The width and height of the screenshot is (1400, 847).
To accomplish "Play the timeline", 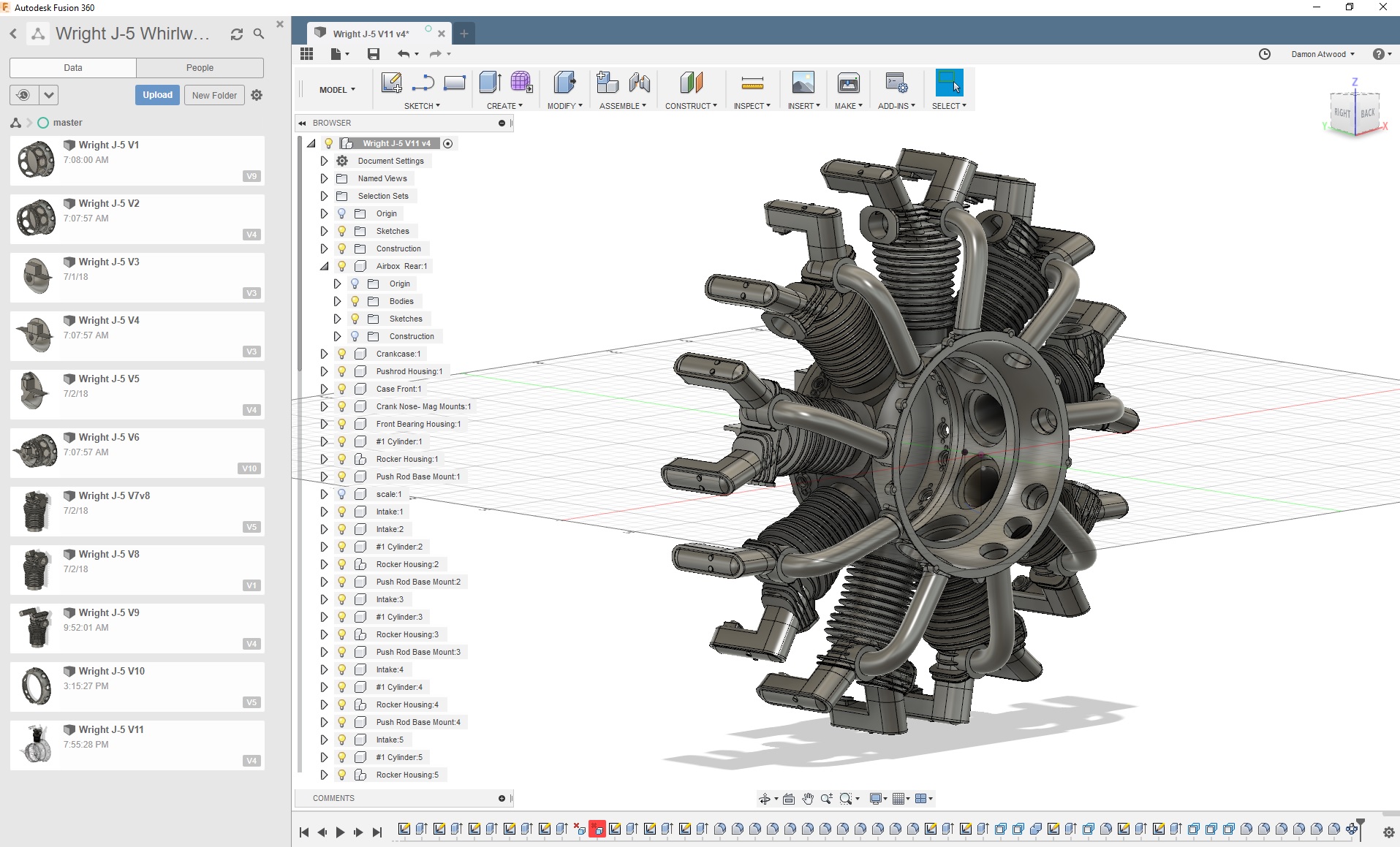I will click(x=340, y=832).
